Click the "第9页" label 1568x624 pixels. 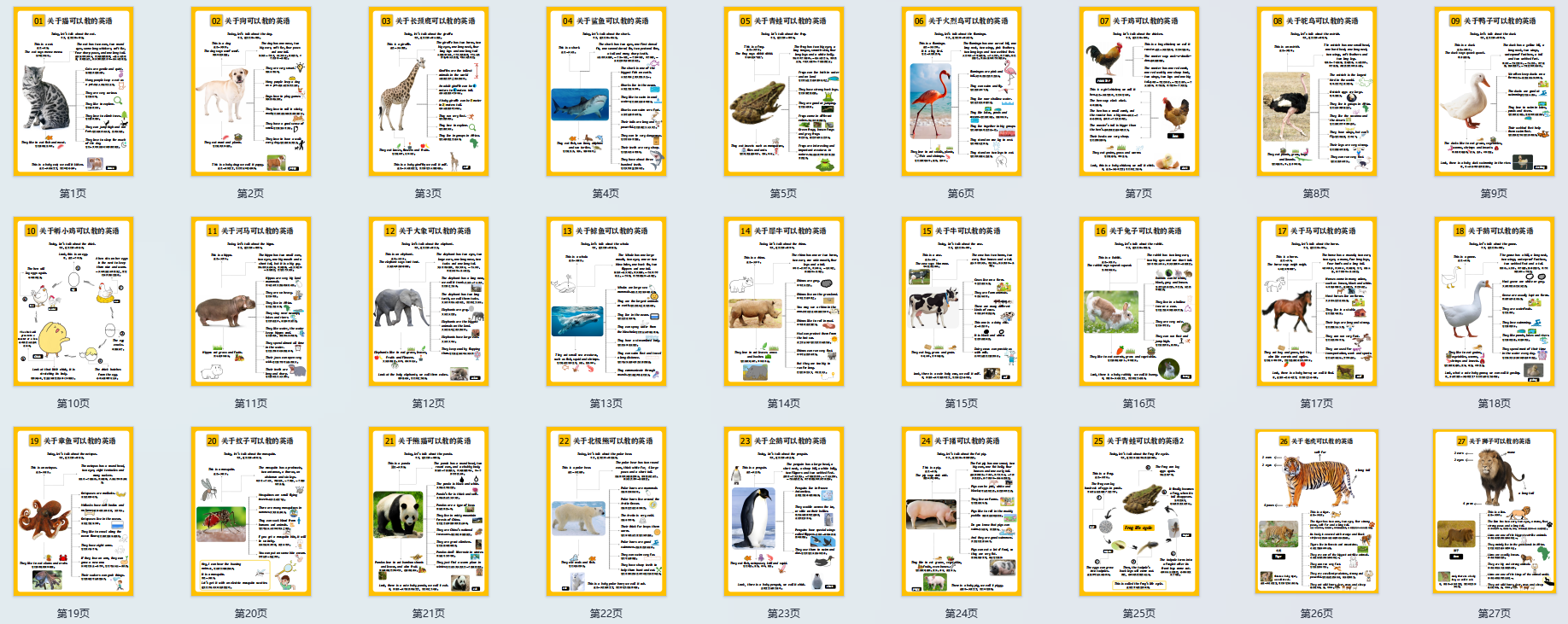pos(1495,194)
